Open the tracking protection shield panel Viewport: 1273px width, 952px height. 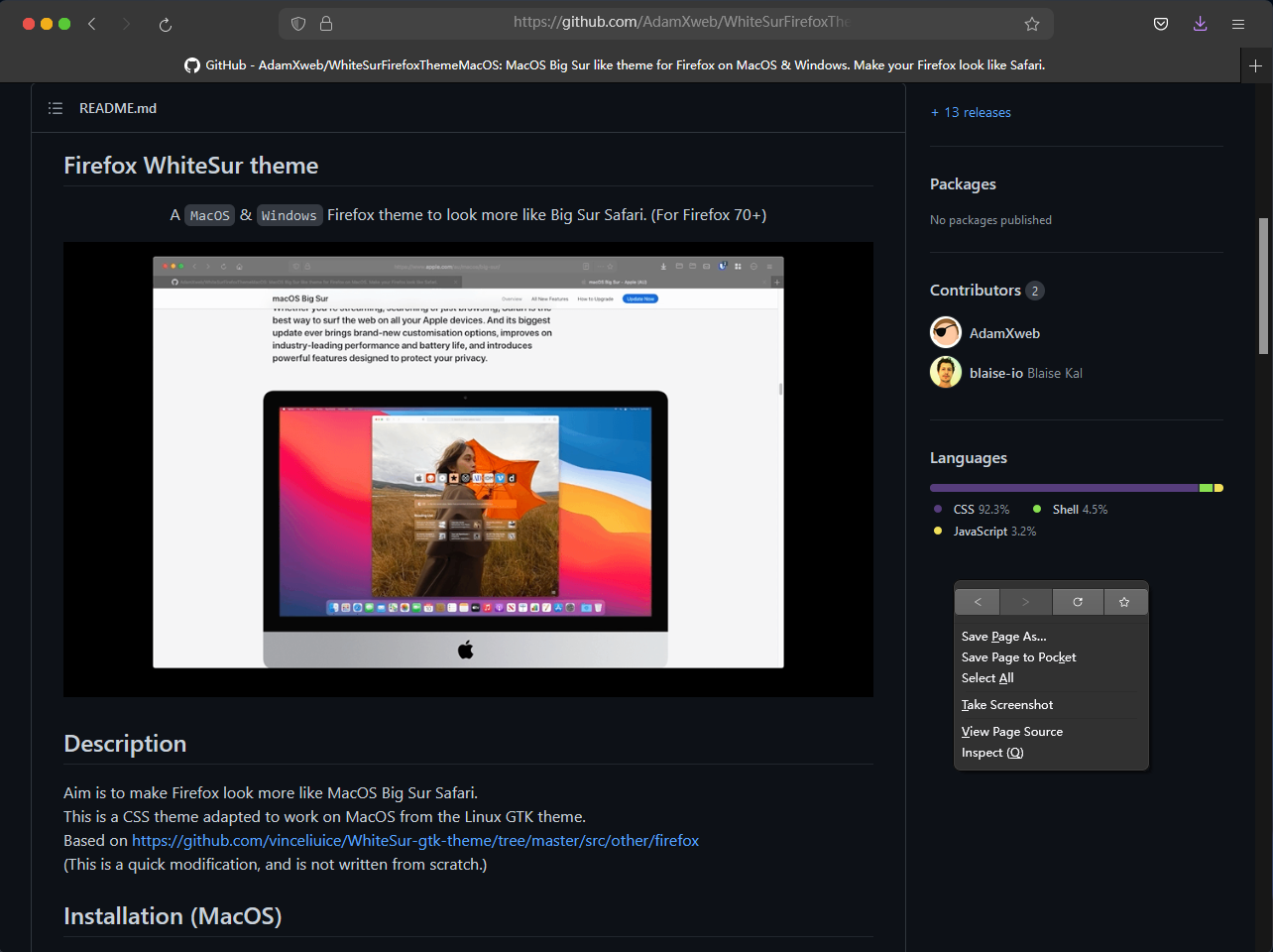(297, 23)
